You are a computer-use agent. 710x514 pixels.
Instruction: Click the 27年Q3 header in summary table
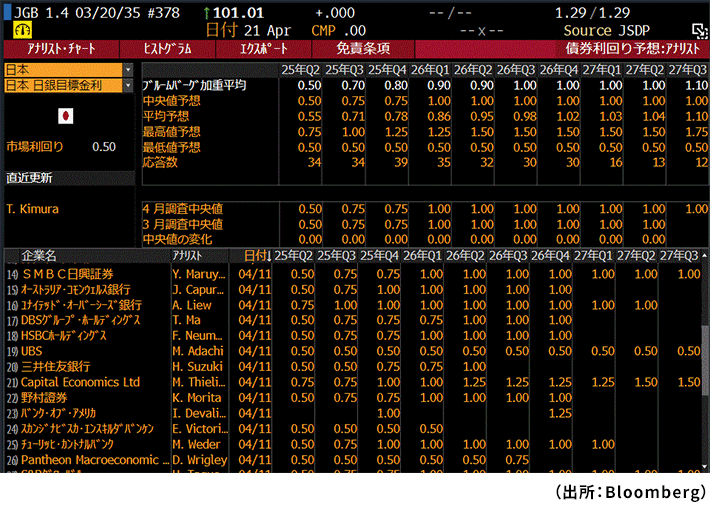tap(688, 70)
